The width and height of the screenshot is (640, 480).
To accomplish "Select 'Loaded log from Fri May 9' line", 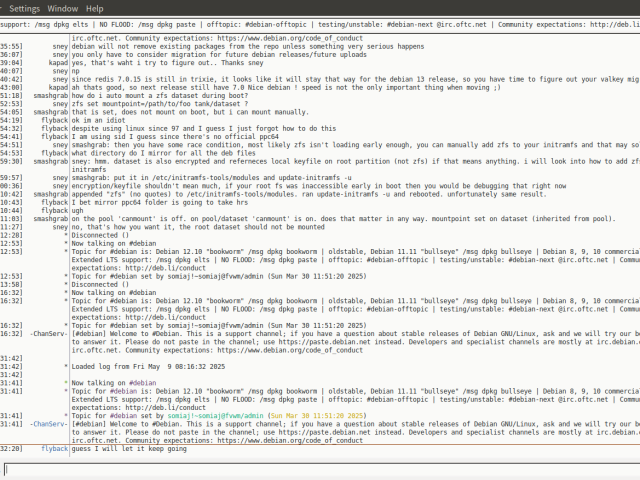I will point(148,367).
